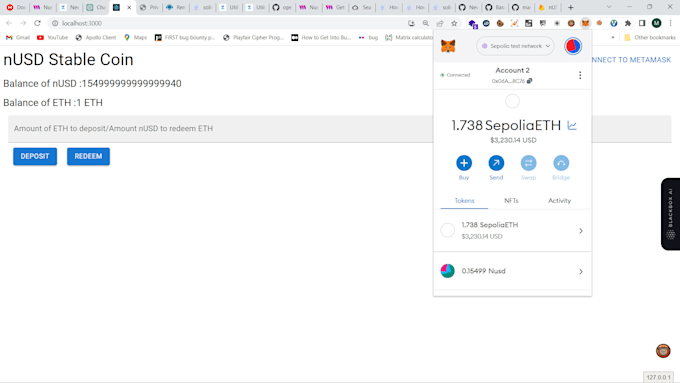Viewport: 680px width, 383px height.
Task: Go back to previous page
Action: pos(9,23)
